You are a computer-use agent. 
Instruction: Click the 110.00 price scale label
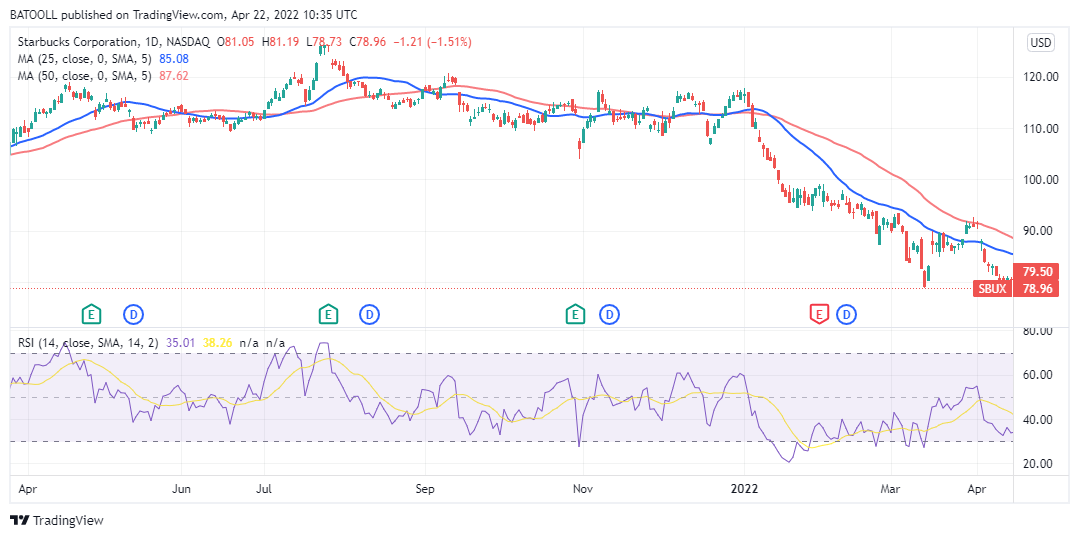(x=1039, y=129)
